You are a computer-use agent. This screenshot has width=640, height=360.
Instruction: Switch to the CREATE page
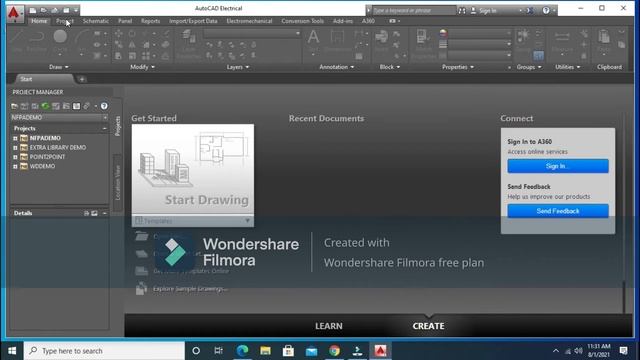(428, 326)
